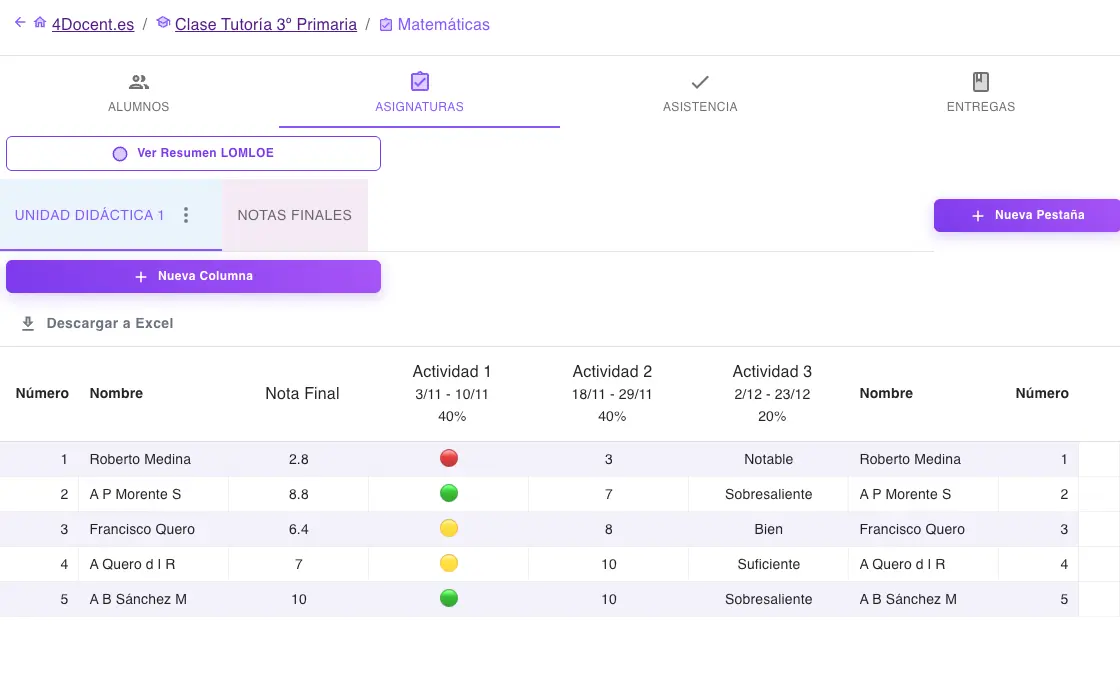This screenshot has width=1120, height=692.
Task: Click the yellow circle for A Quero d l R
Action: [449, 563]
